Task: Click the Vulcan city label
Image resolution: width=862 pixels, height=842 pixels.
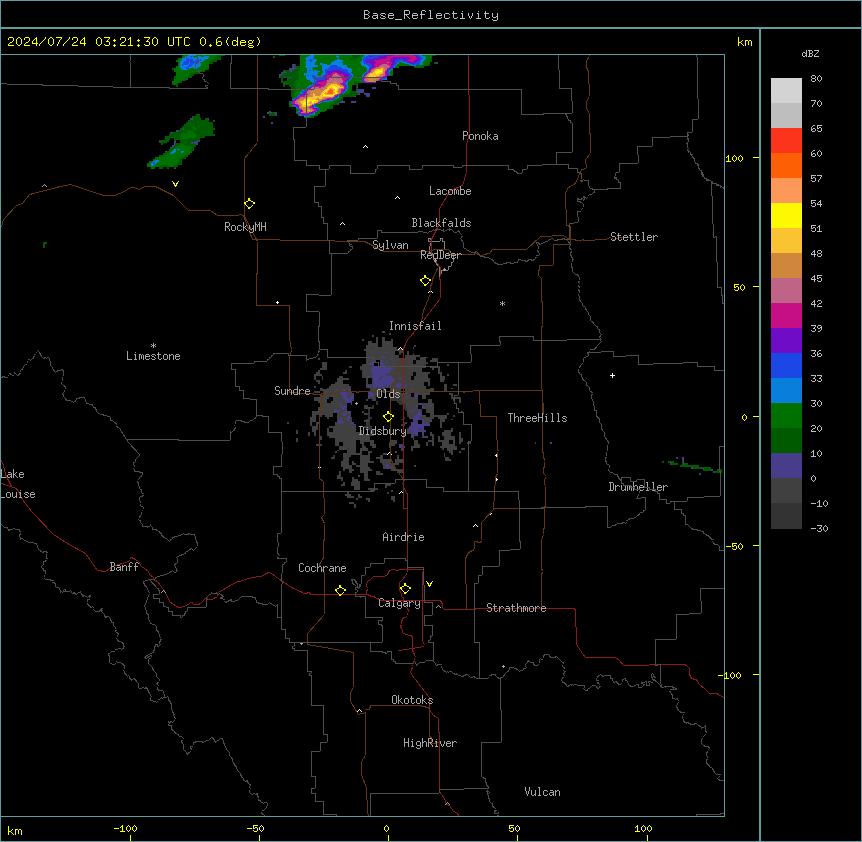Action: coord(543,792)
